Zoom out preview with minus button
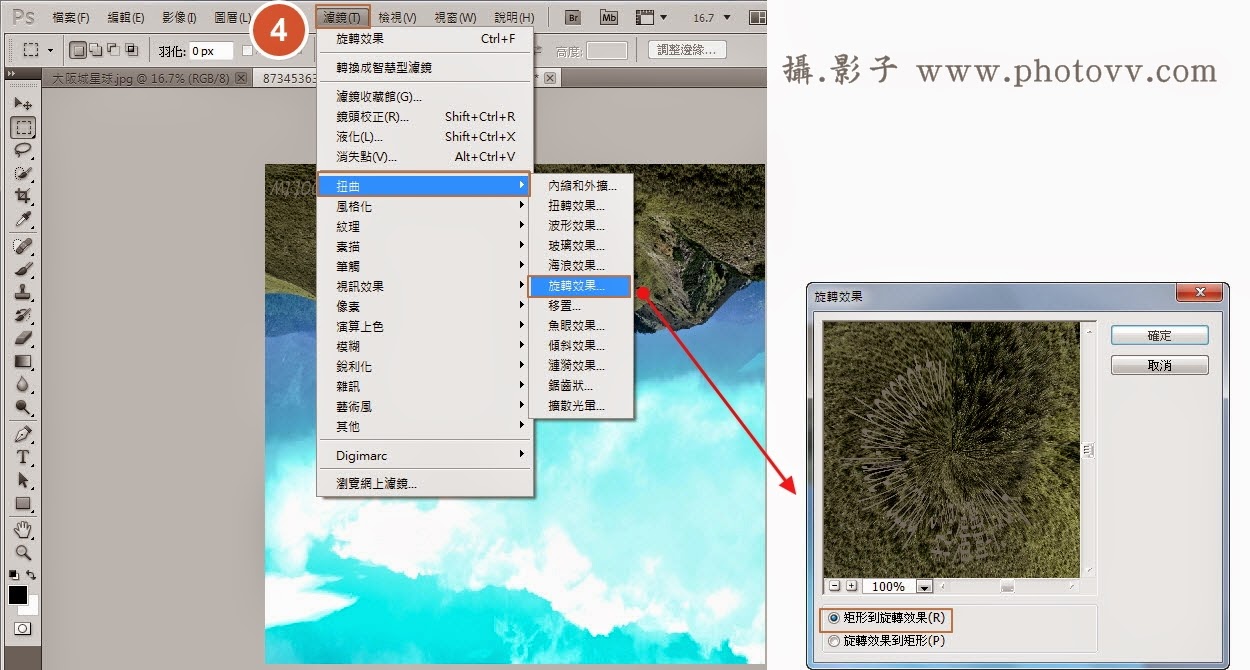Image resolution: width=1250 pixels, height=670 pixels. pyautogui.click(x=834, y=587)
